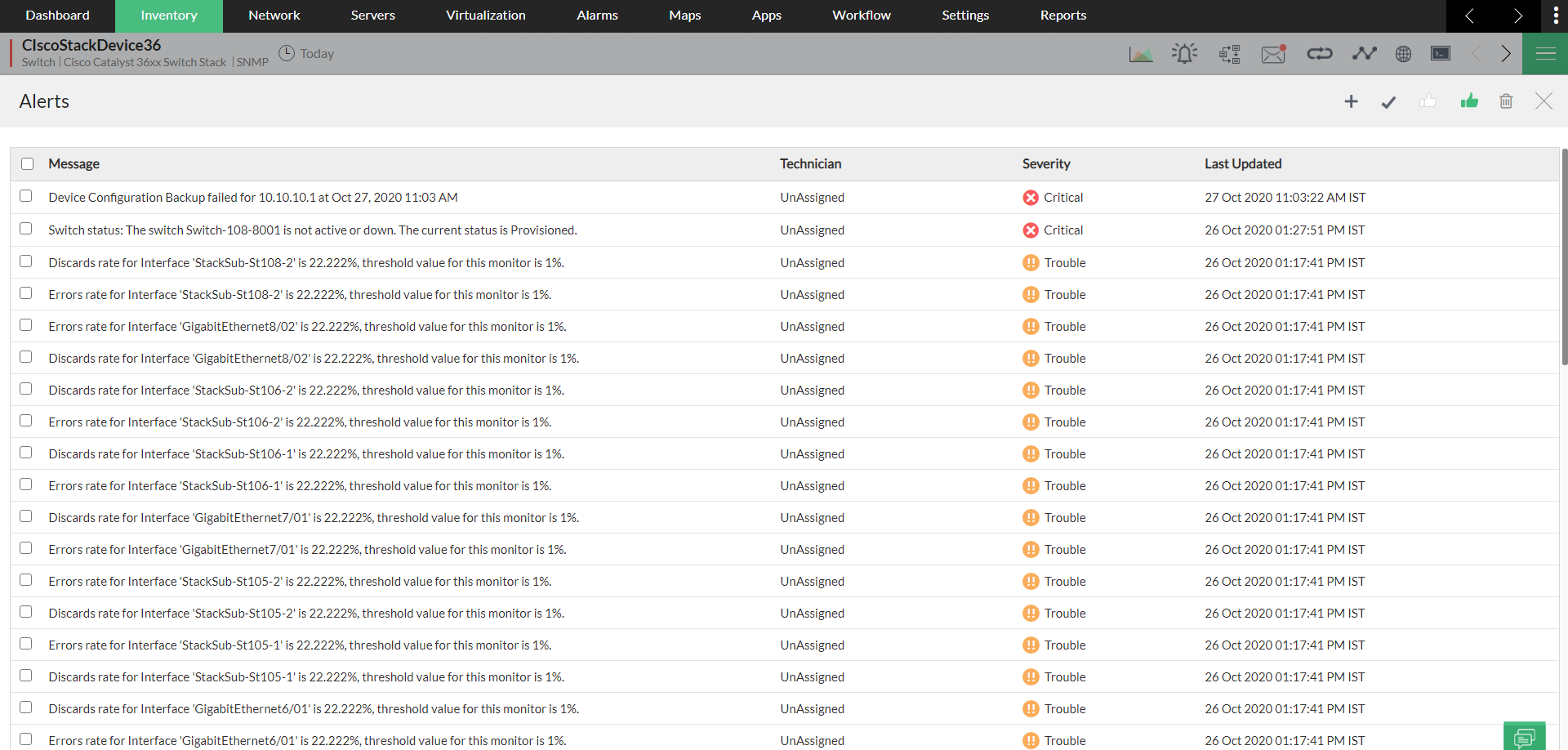Viewport: 1568px width, 750px height.
Task: Open the device dependencies link icon
Action: tap(1320, 53)
